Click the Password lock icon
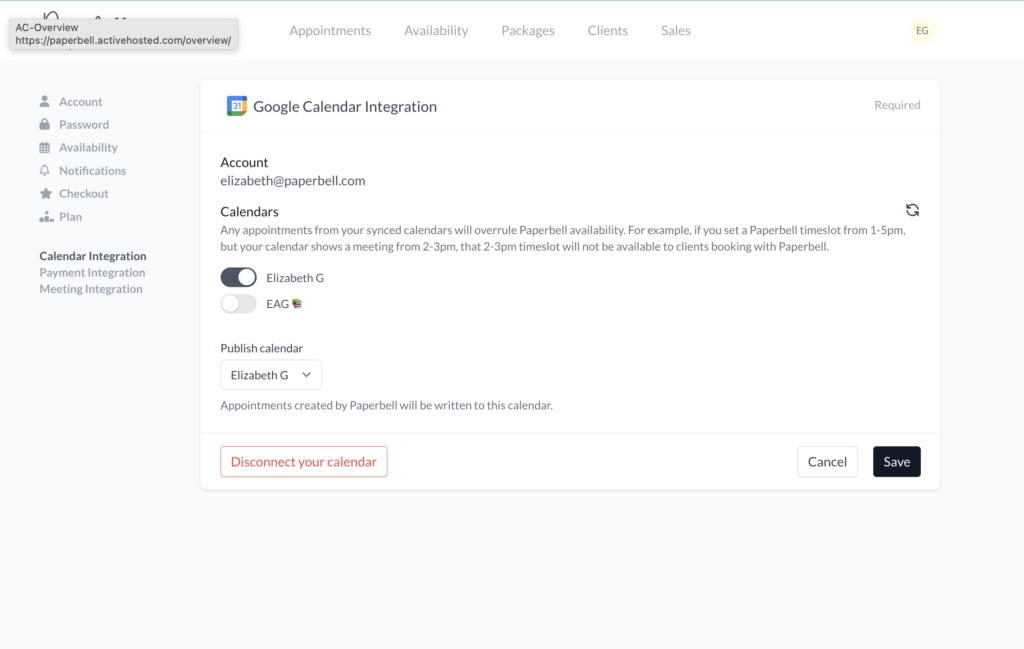 click(x=45, y=125)
